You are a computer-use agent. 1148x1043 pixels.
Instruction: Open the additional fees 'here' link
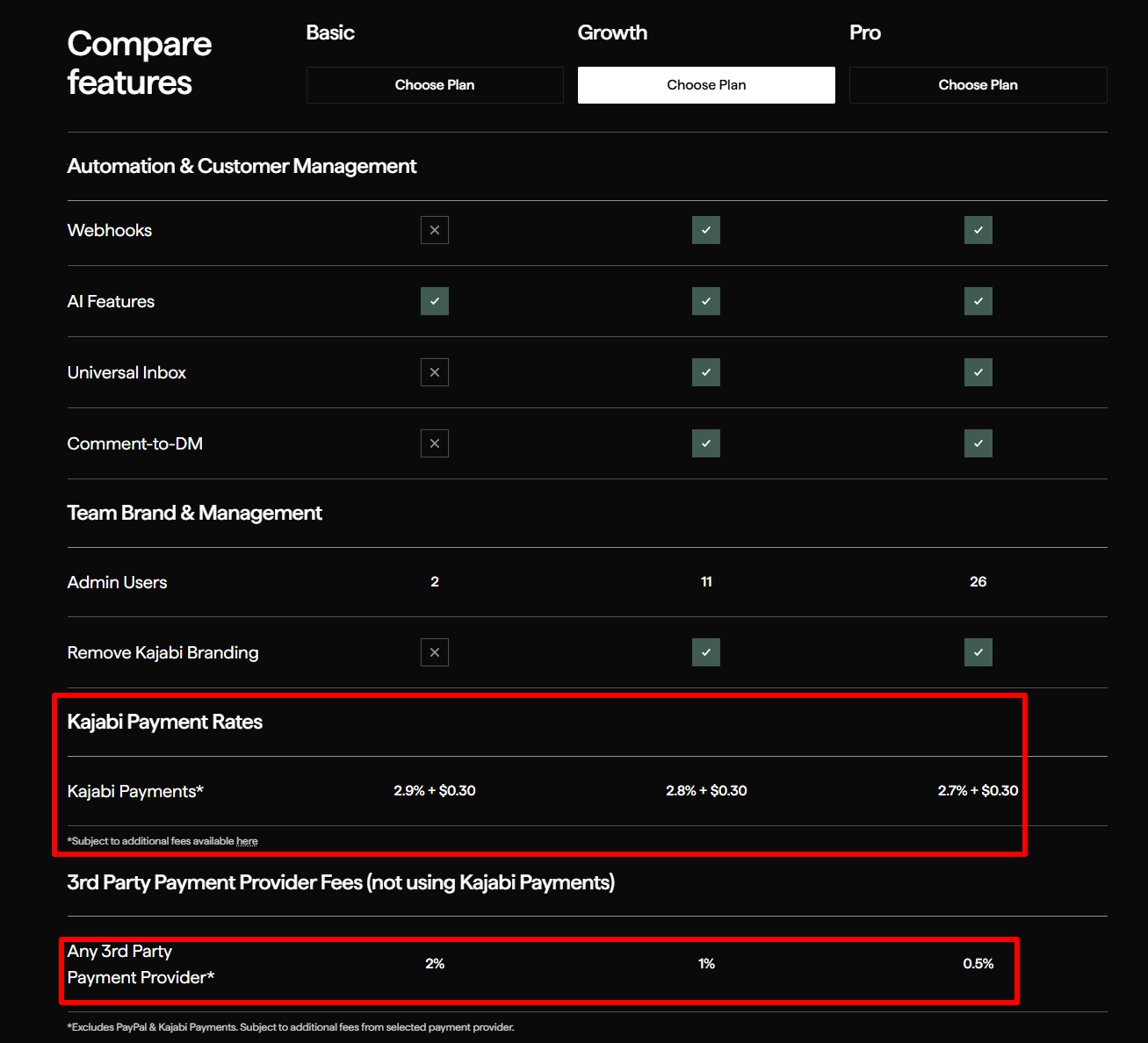(247, 841)
